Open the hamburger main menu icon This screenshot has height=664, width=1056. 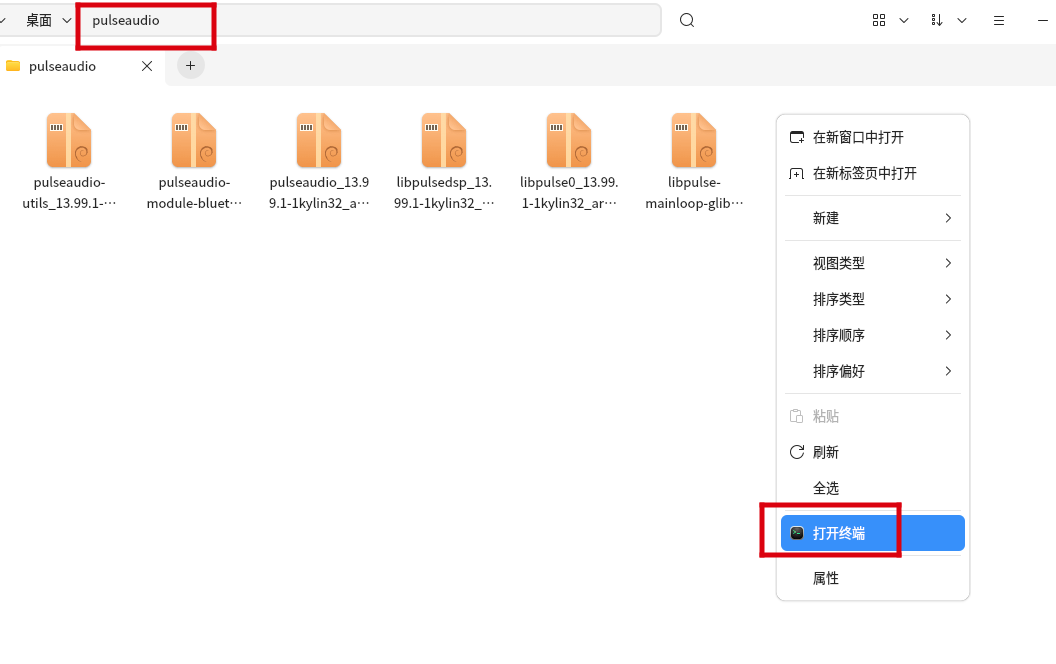(x=998, y=19)
